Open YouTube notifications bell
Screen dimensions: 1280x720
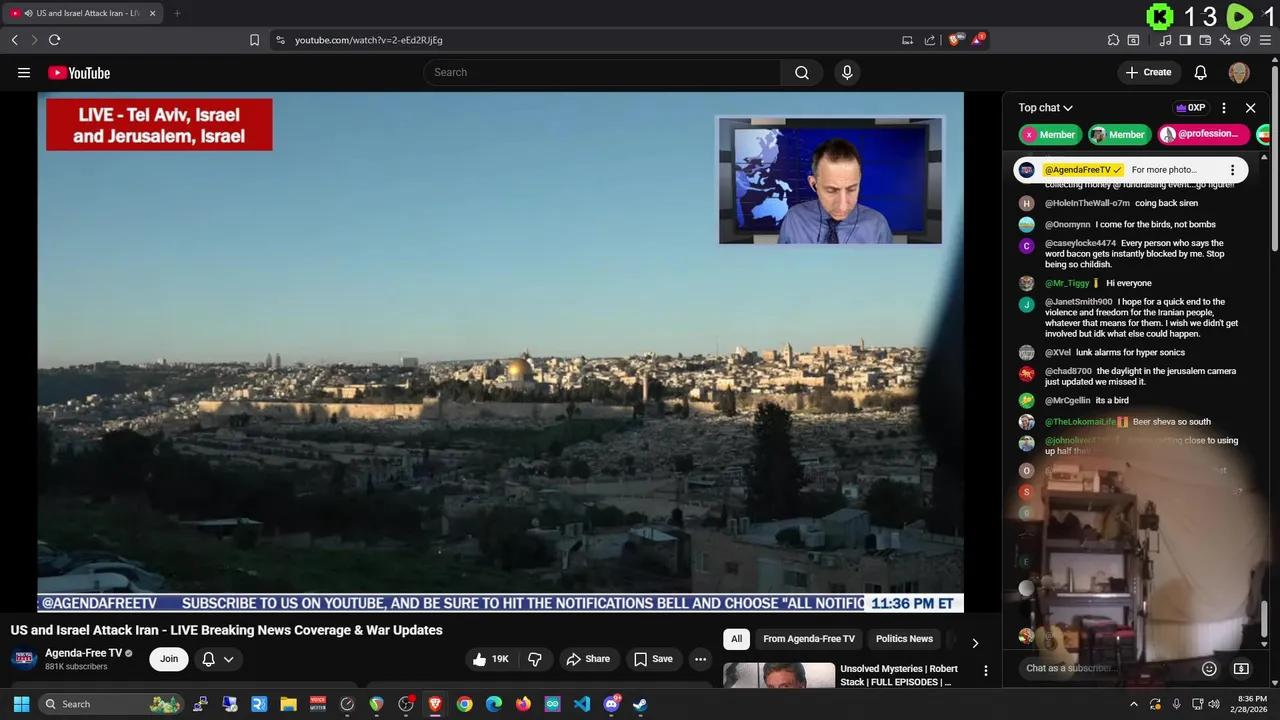coord(1201,72)
